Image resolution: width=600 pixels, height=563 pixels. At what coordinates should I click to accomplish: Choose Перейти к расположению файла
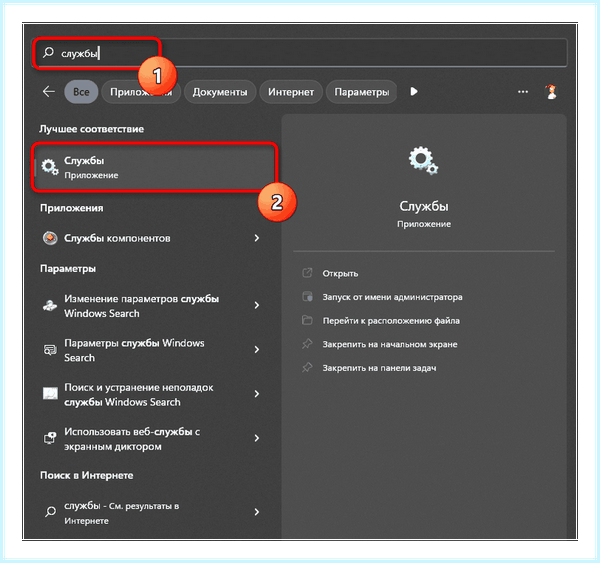click(391, 321)
